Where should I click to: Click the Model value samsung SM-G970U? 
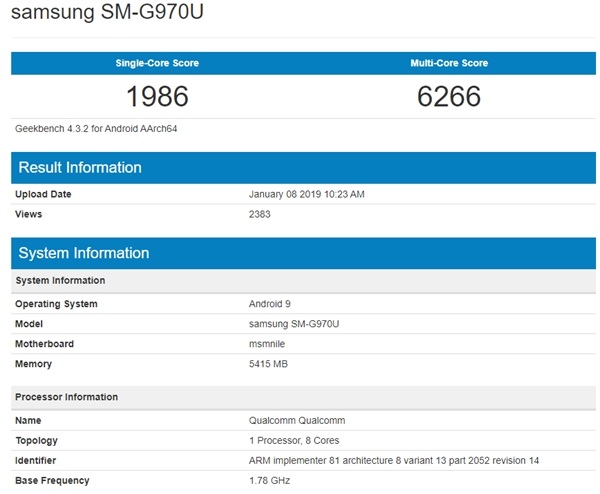coord(292,324)
